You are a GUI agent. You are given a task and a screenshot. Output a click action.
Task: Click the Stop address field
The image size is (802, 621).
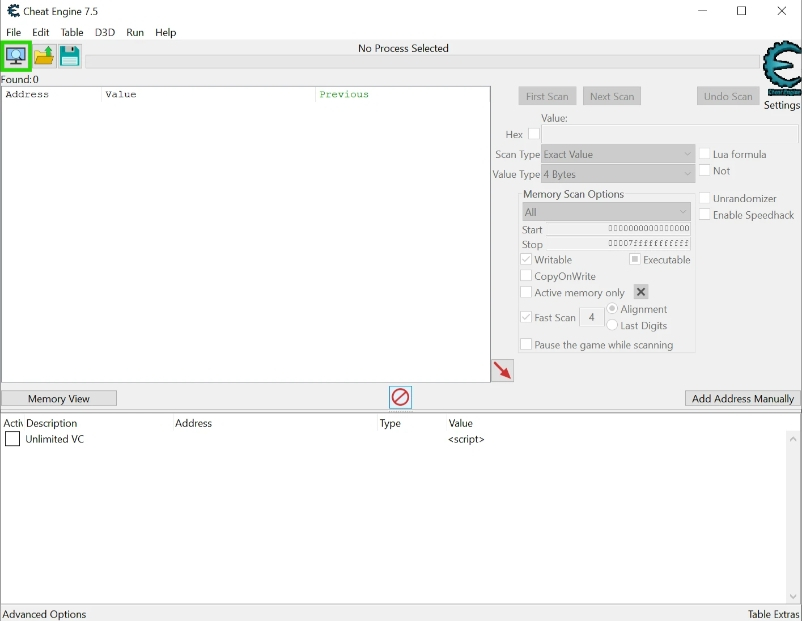(x=618, y=243)
